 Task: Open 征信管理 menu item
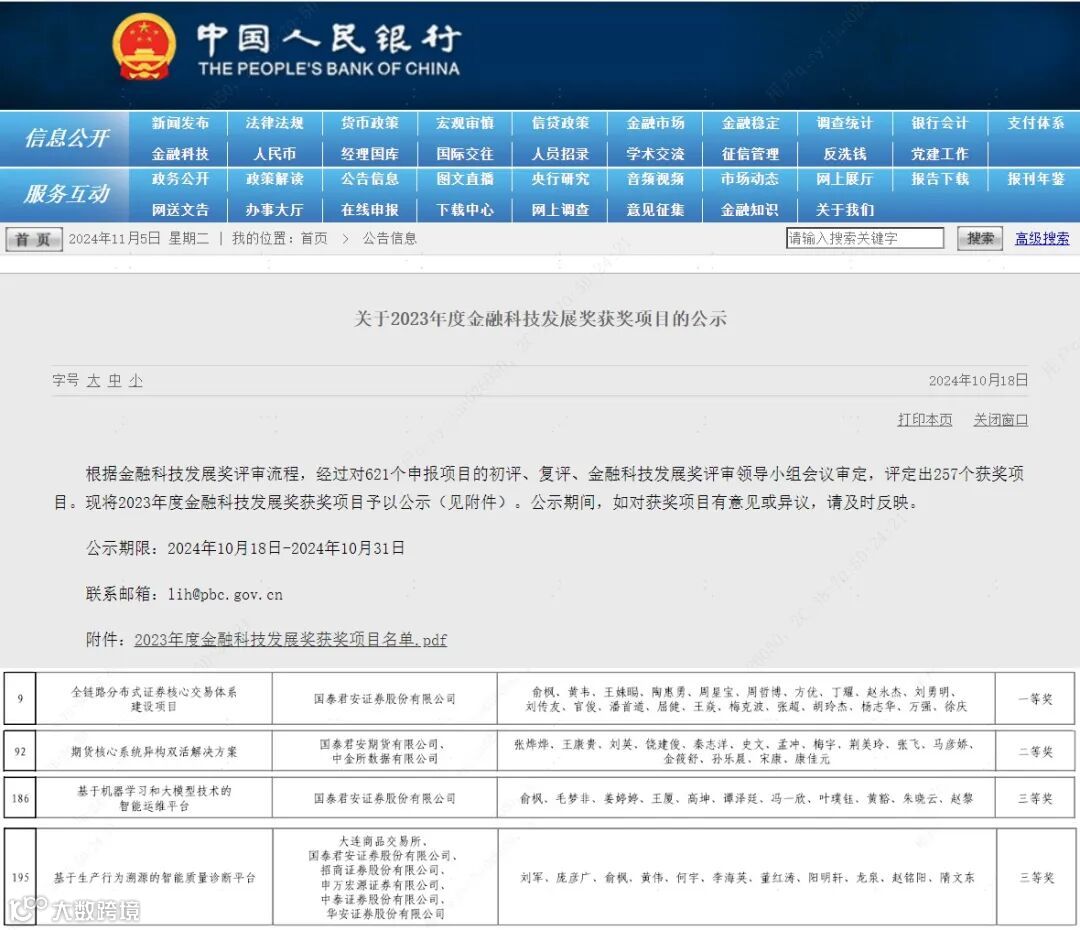click(750, 154)
